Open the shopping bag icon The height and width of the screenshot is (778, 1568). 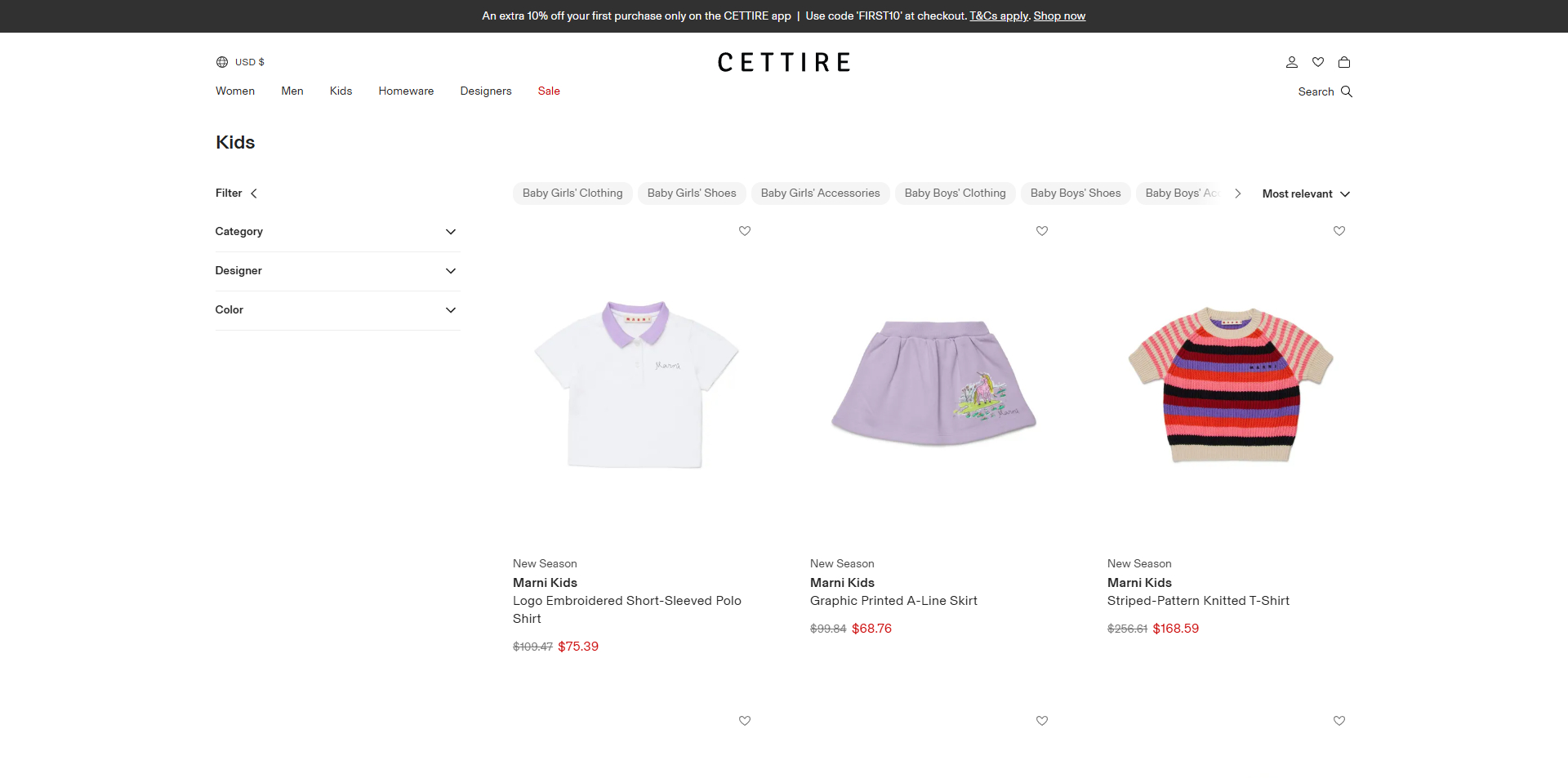(x=1344, y=62)
